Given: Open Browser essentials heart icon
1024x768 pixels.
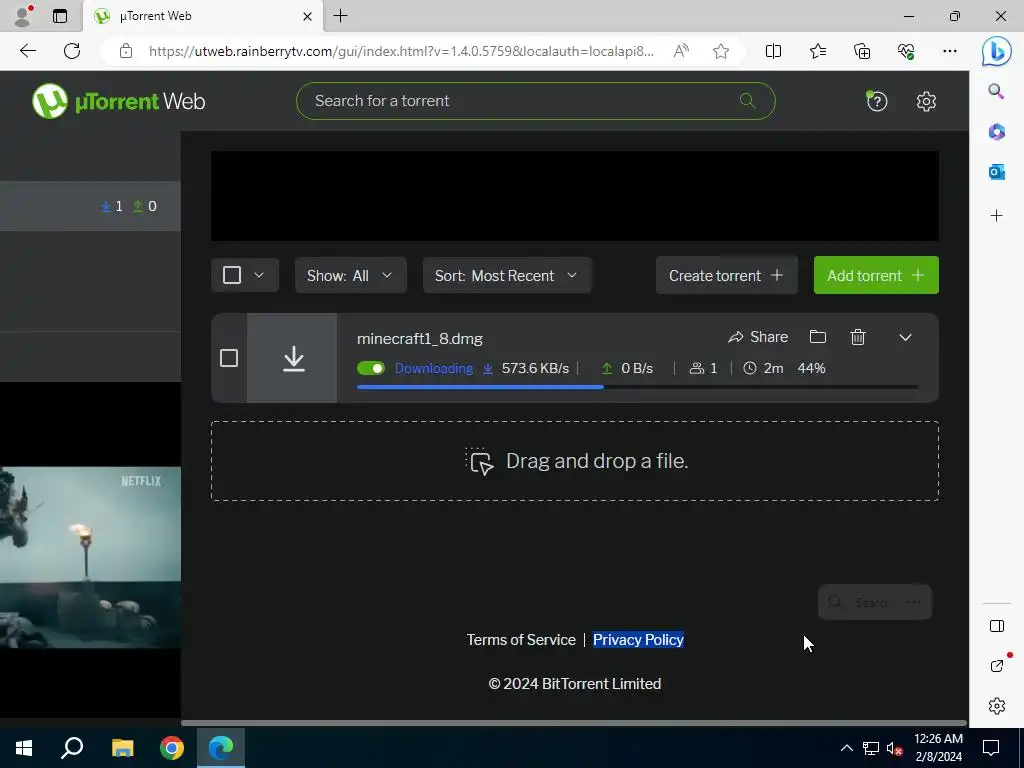Looking at the screenshot, I should pos(906,51).
